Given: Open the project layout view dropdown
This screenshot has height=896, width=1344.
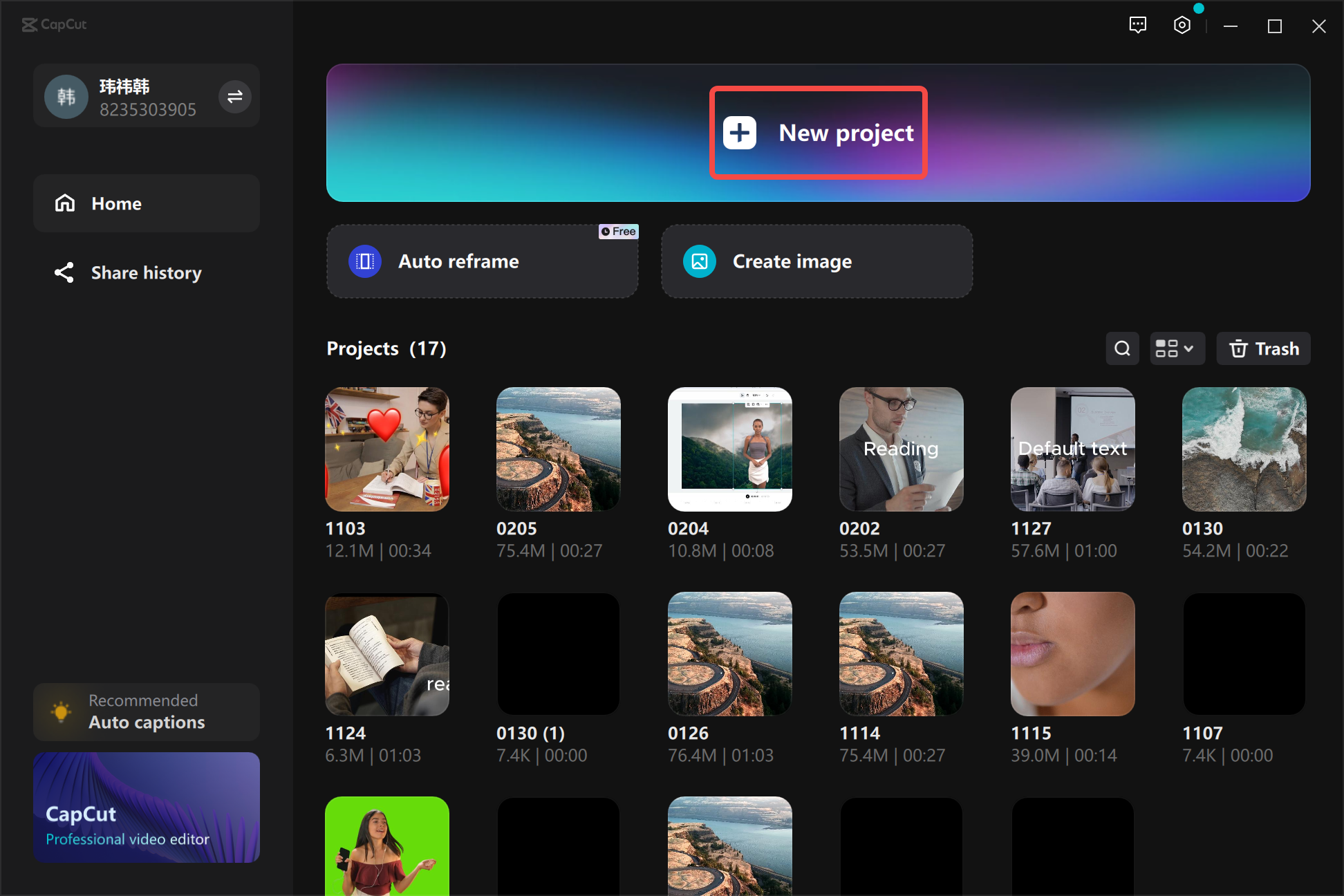Looking at the screenshot, I should (1177, 348).
